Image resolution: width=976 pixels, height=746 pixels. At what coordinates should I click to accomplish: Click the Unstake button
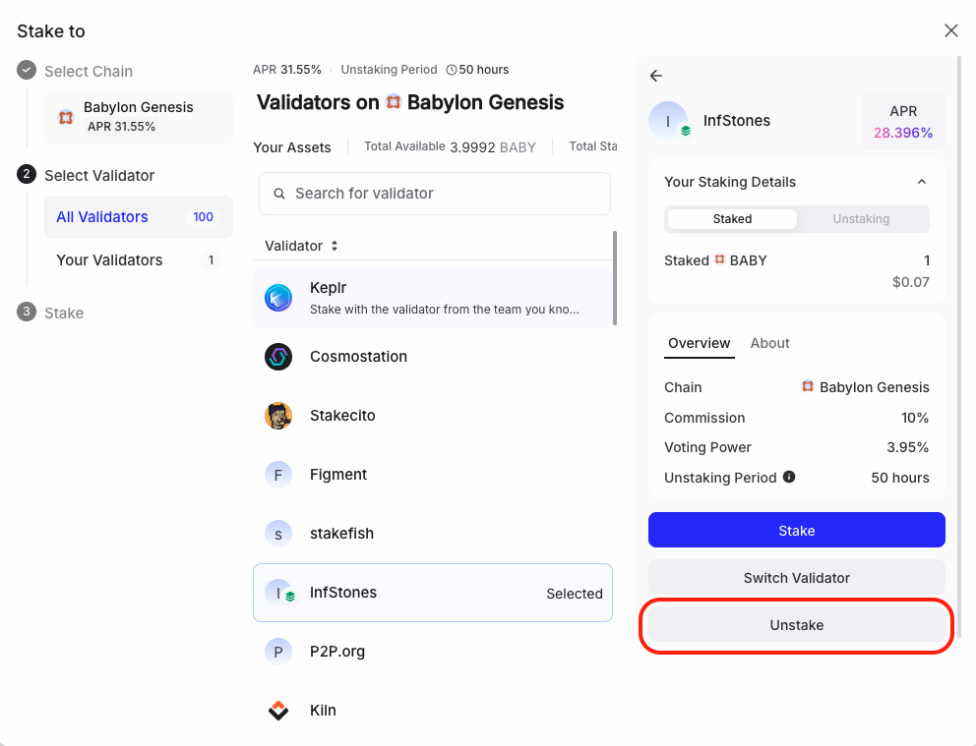(x=796, y=625)
